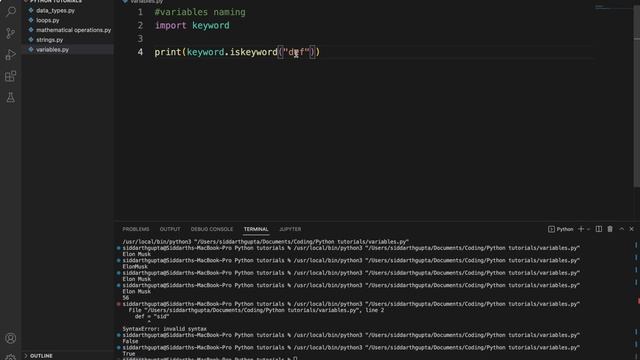Open mathematical operations.py file
This screenshot has width=640, height=360.
pos(73,30)
